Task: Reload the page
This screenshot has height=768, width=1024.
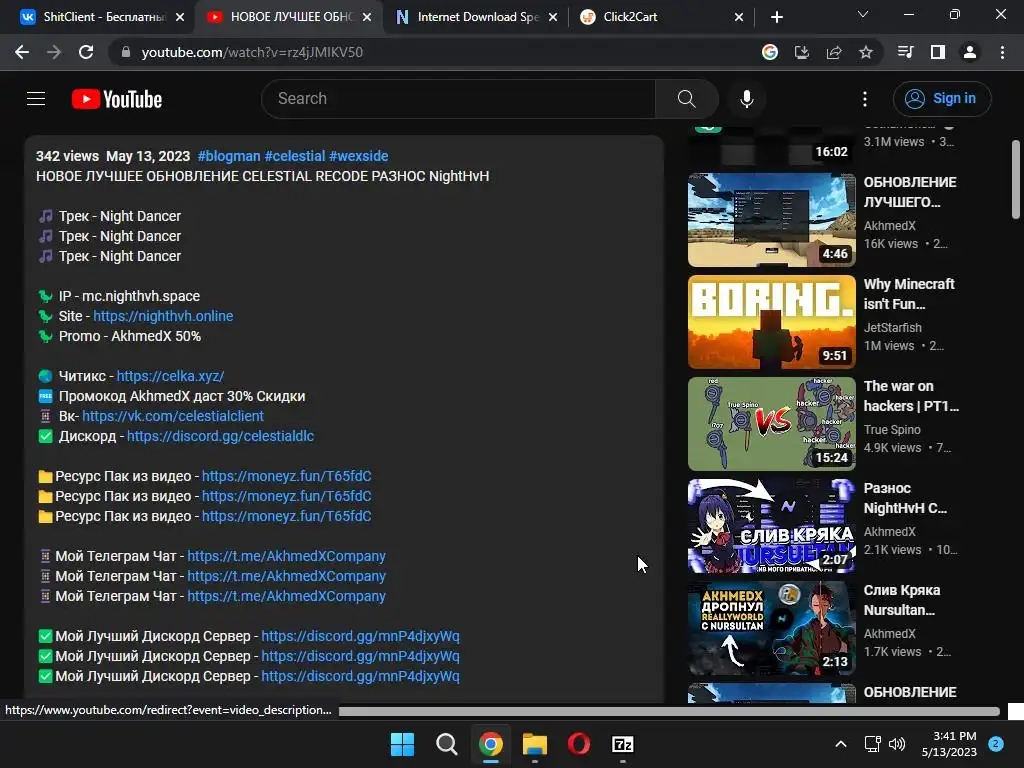Action: (86, 52)
